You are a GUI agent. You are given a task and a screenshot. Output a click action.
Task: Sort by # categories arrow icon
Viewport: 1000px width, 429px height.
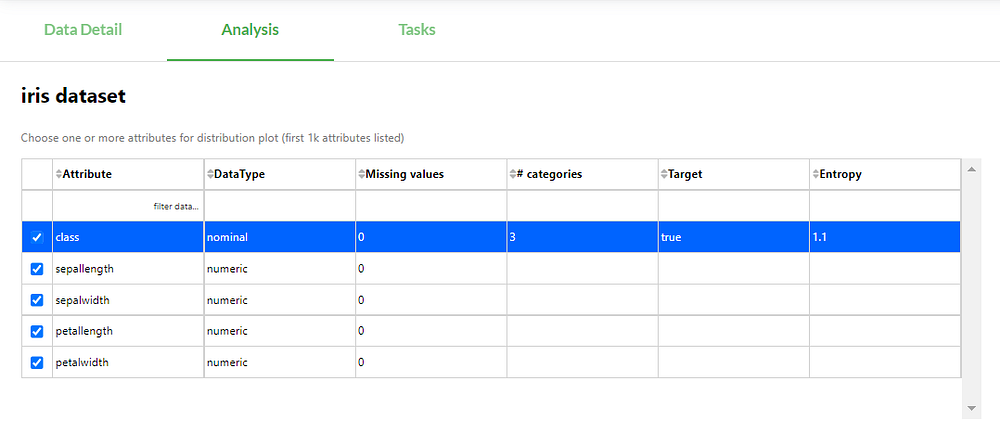512,174
